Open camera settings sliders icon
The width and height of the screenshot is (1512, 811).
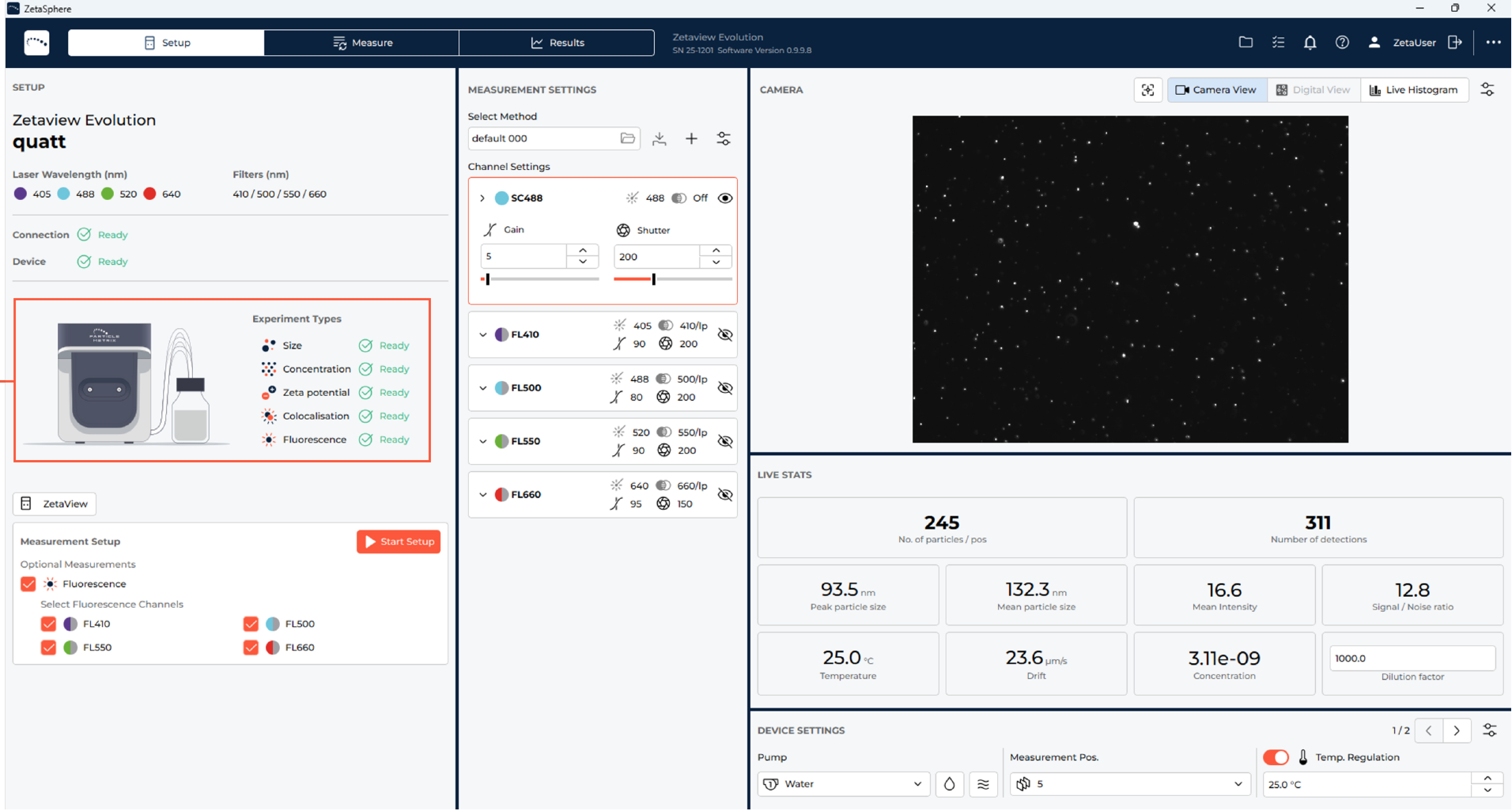(1487, 90)
